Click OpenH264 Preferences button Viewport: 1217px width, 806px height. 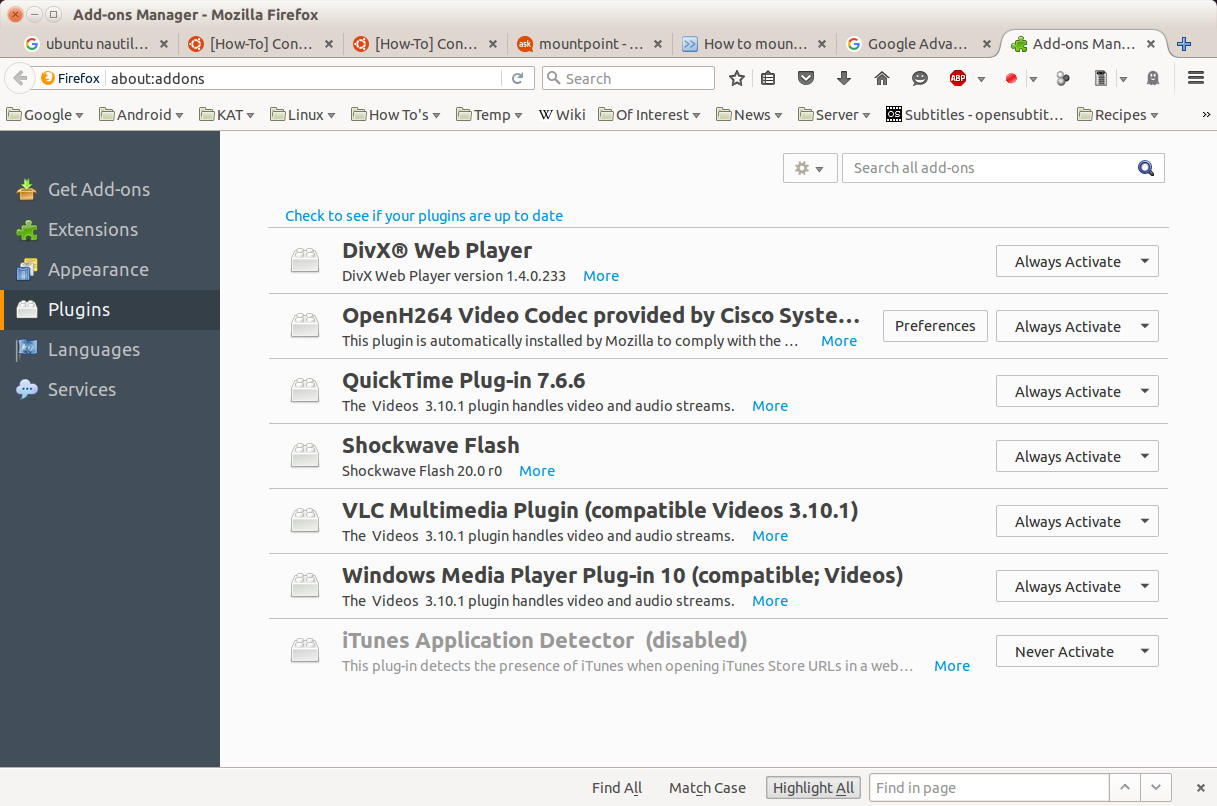pyautogui.click(x=935, y=326)
